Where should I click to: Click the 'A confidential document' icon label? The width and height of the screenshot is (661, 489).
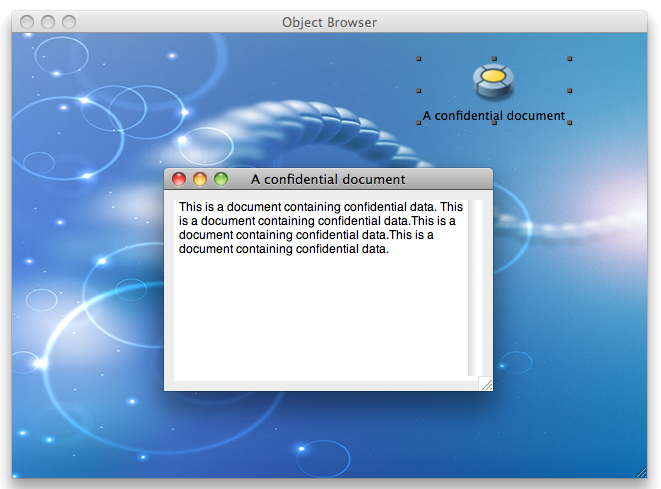tap(494, 116)
